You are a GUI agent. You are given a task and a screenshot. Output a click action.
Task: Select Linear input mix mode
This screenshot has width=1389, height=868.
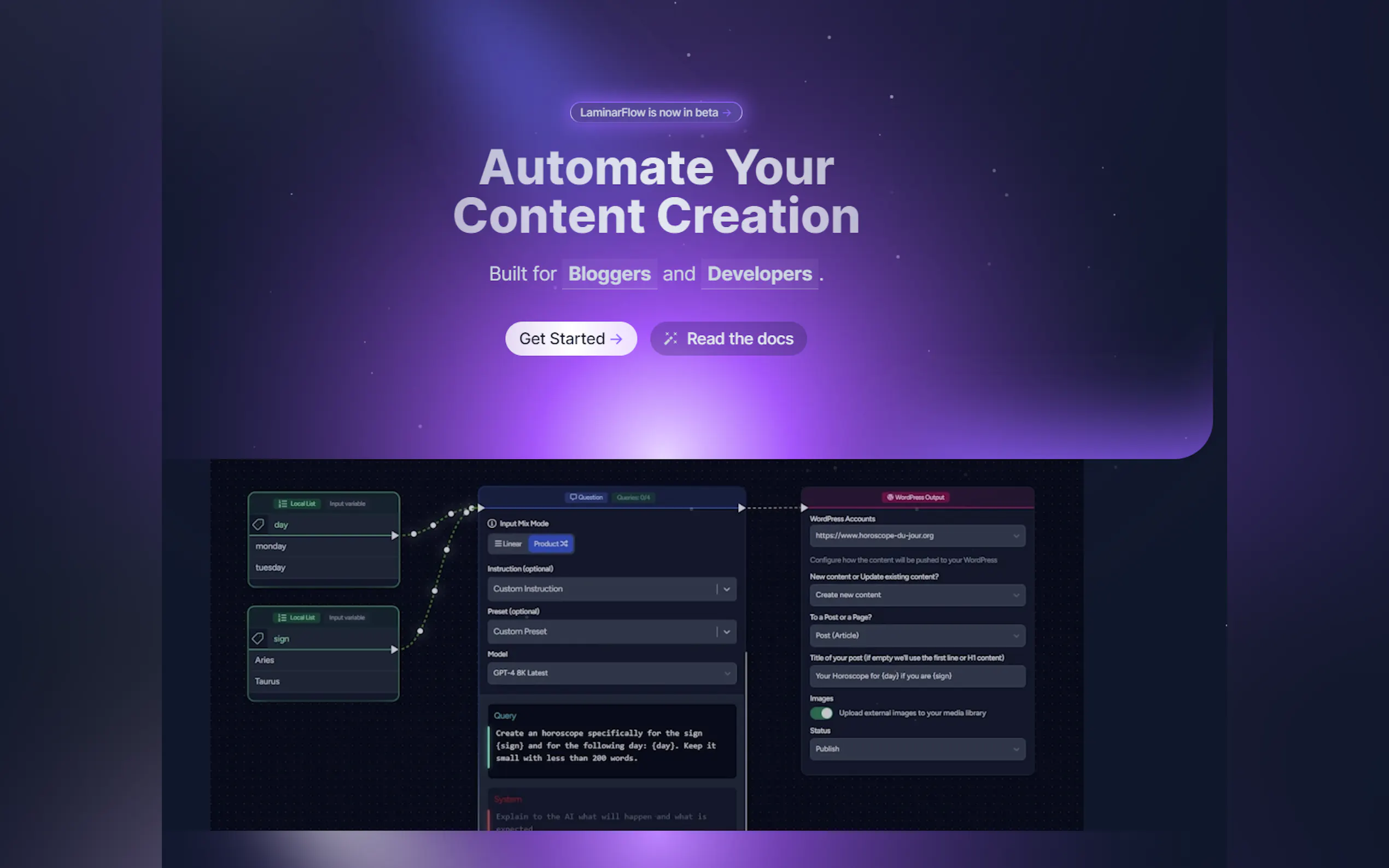coord(508,544)
